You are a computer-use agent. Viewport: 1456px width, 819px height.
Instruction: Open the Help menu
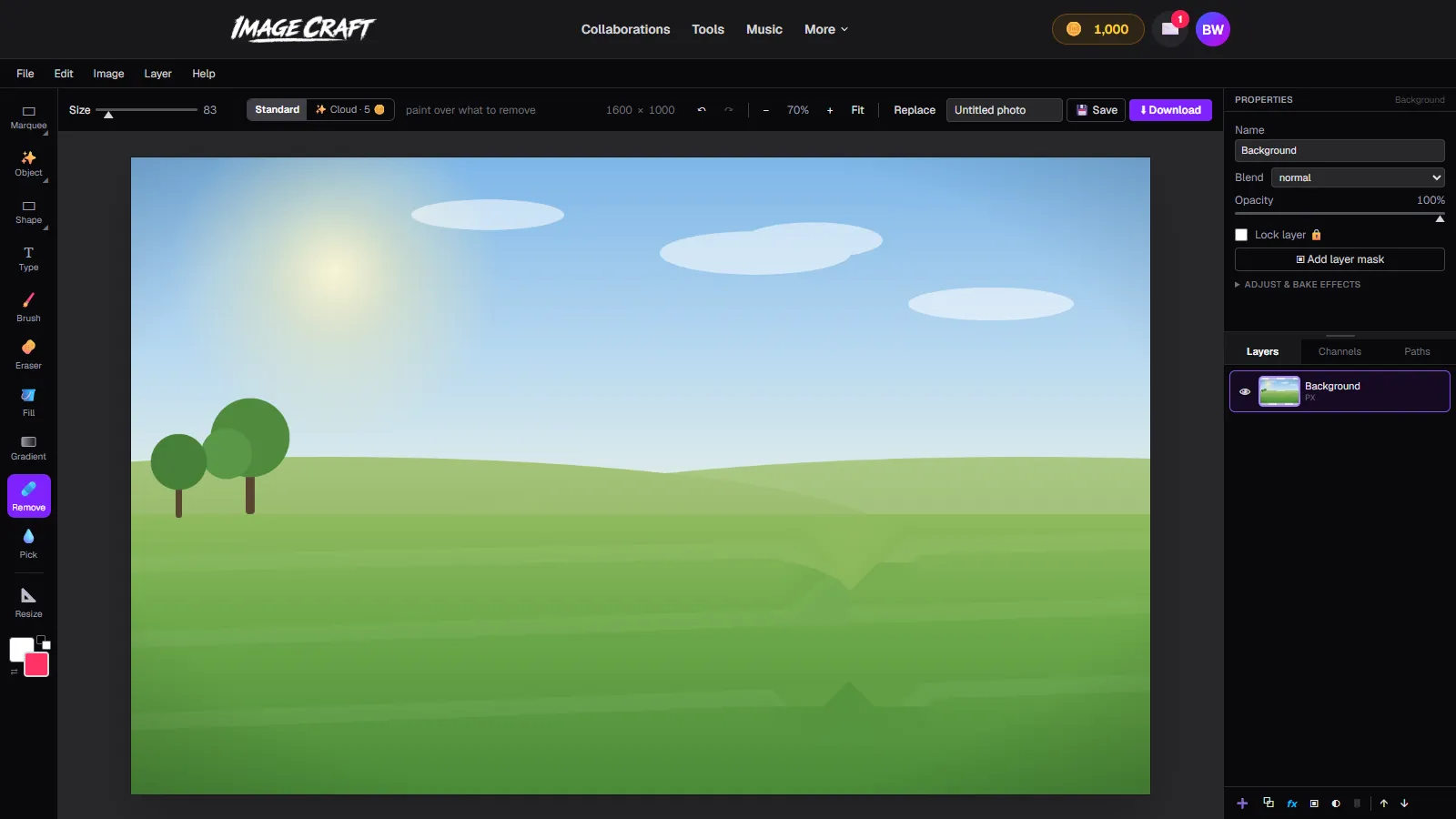204,74
